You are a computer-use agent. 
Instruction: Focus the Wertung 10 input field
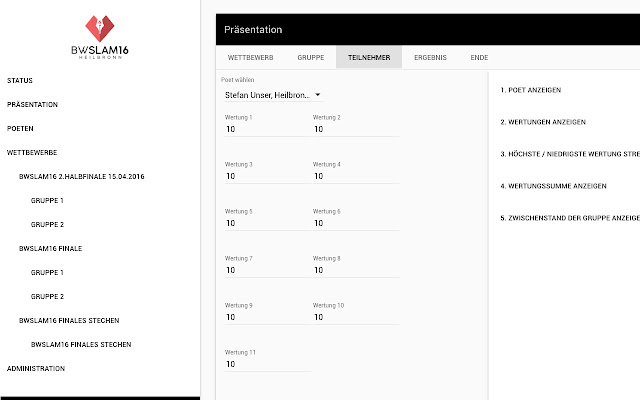[x=356, y=317]
